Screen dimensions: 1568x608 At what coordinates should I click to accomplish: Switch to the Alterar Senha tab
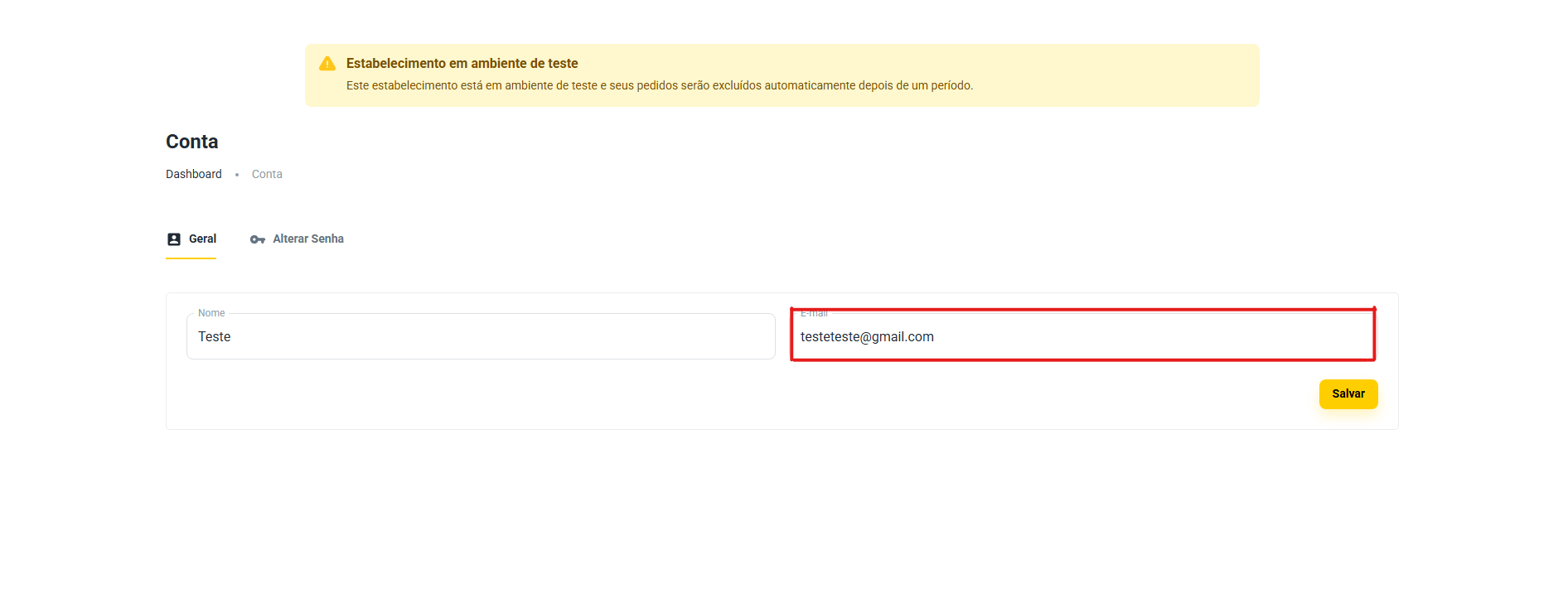(297, 239)
